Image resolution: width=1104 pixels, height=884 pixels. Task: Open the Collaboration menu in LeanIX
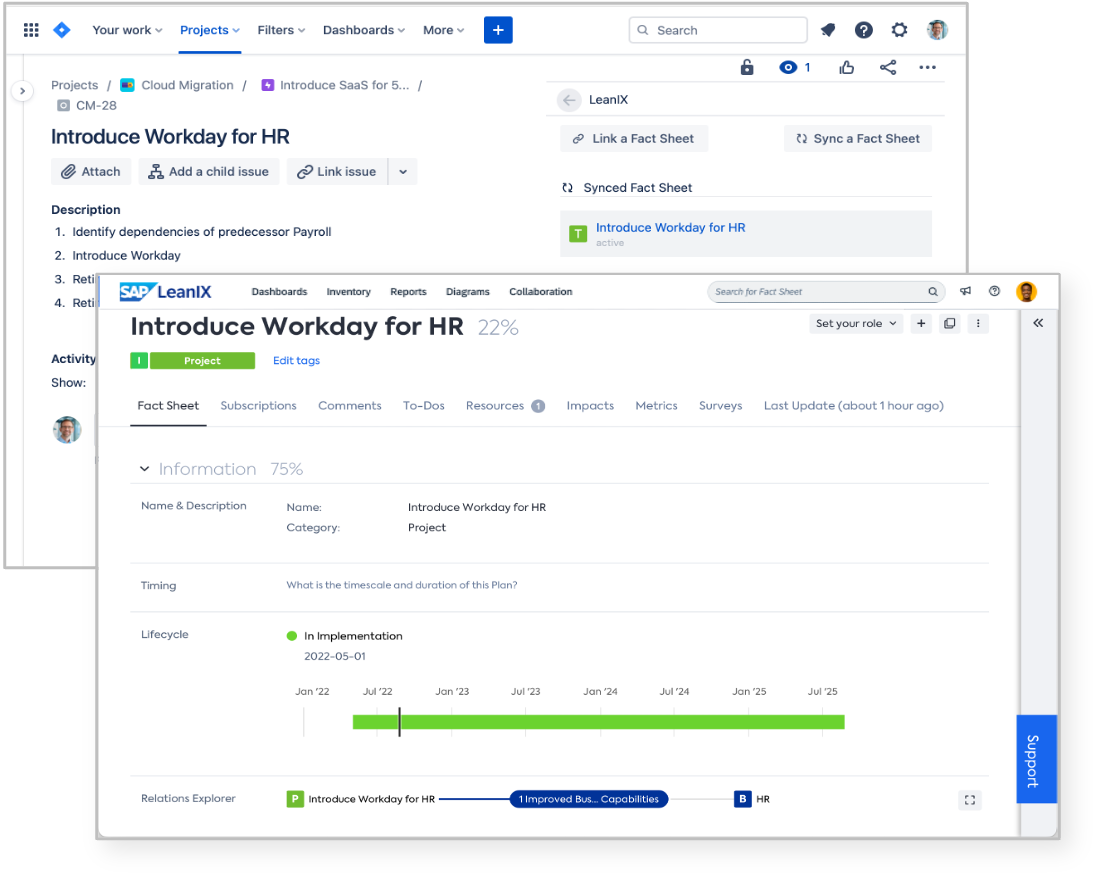pyautogui.click(x=541, y=292)
